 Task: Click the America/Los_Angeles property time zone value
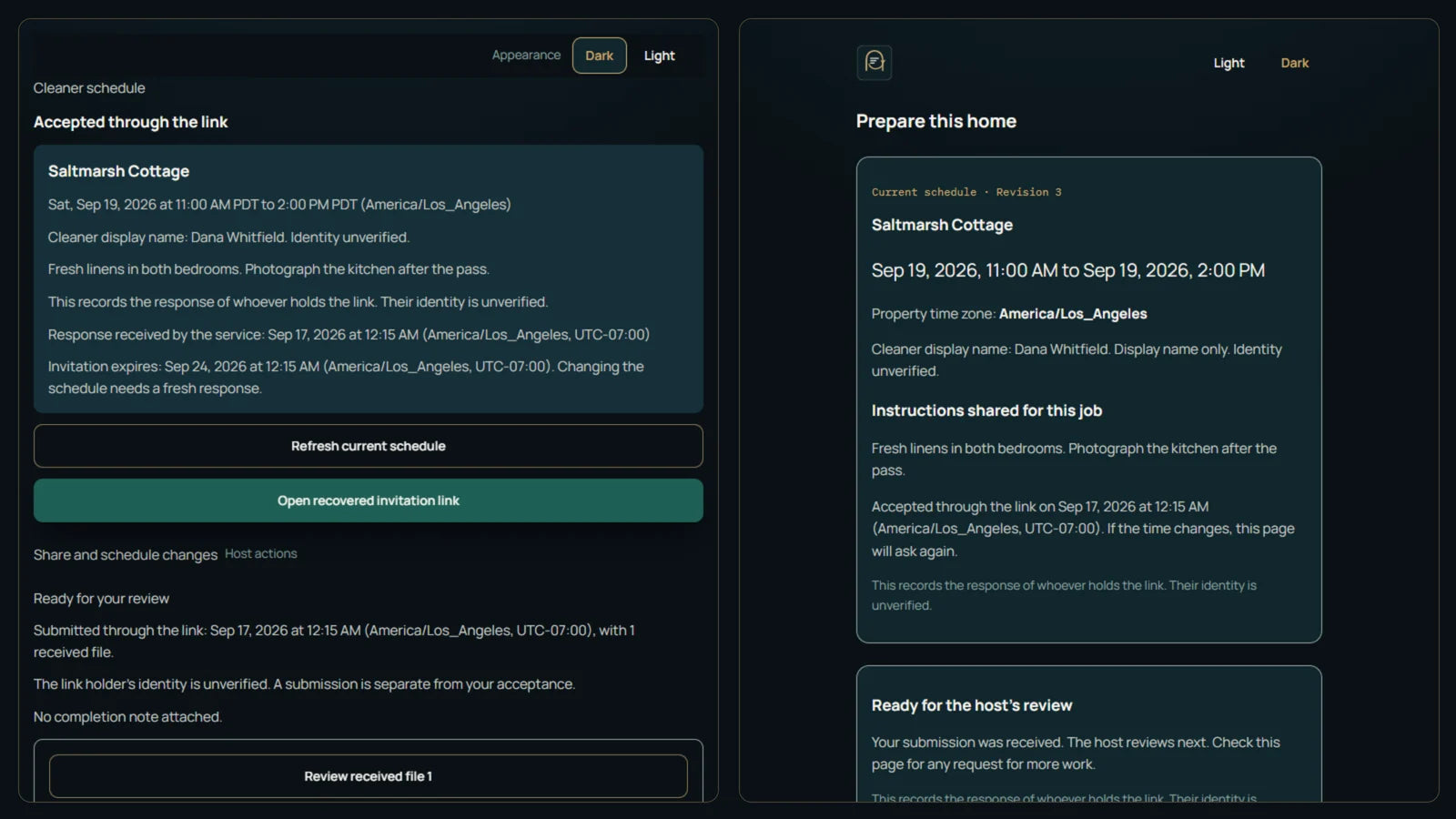point(1073,314)
